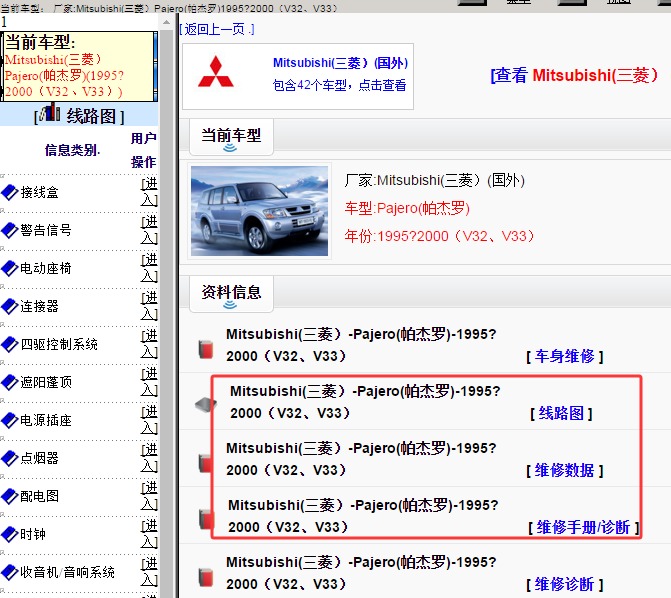Open 进入 link for 收音机/音响系统

(x=149, y=571)
